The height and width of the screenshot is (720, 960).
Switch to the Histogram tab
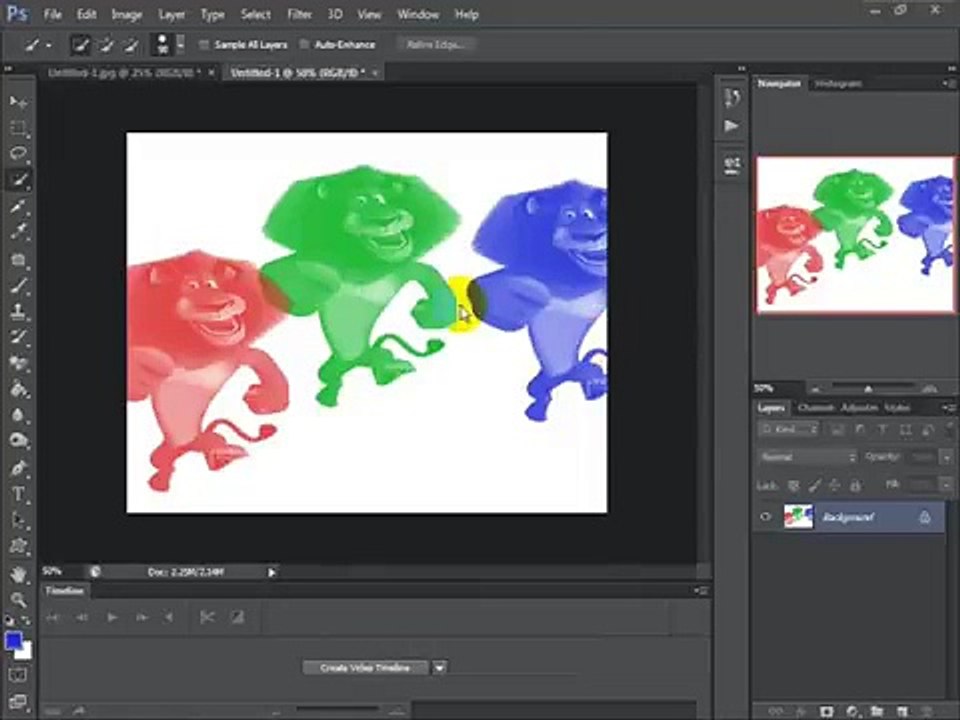click(x=838, y=84)
